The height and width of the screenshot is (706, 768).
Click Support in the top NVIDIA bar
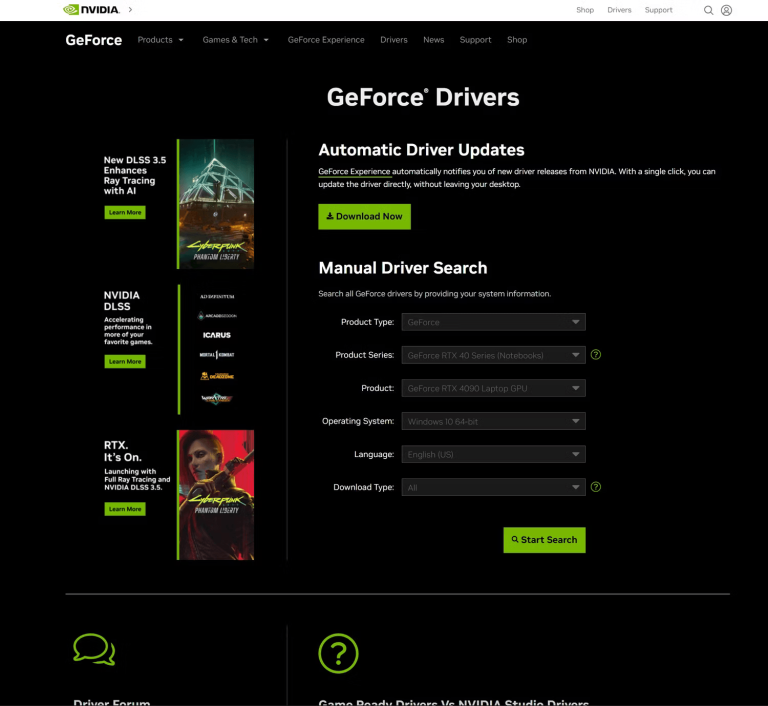pos(658,10)
